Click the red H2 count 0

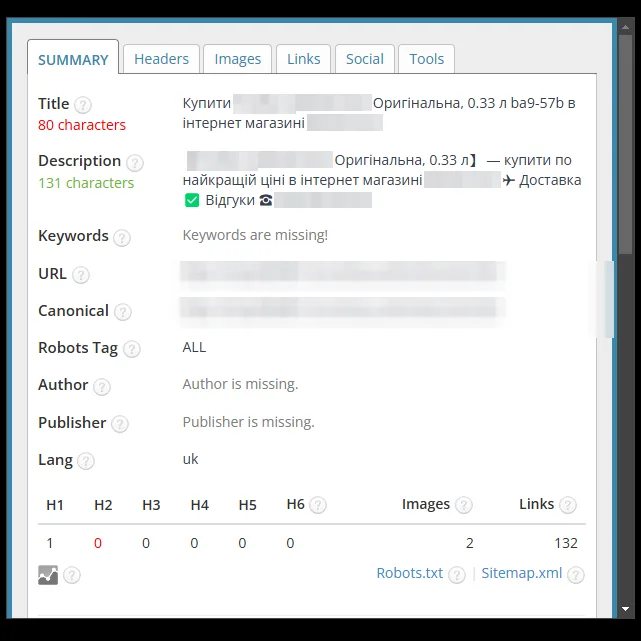pyautogui.click(x=98, y=543)
